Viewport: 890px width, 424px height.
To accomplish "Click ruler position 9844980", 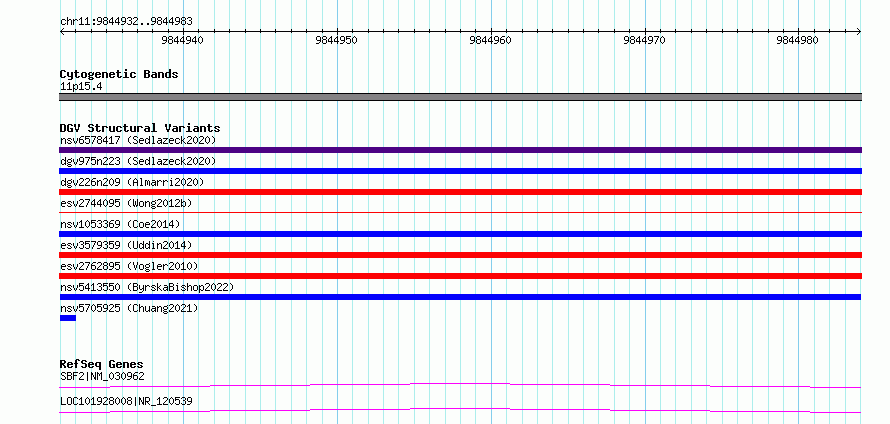I will (x=797, y=40).
